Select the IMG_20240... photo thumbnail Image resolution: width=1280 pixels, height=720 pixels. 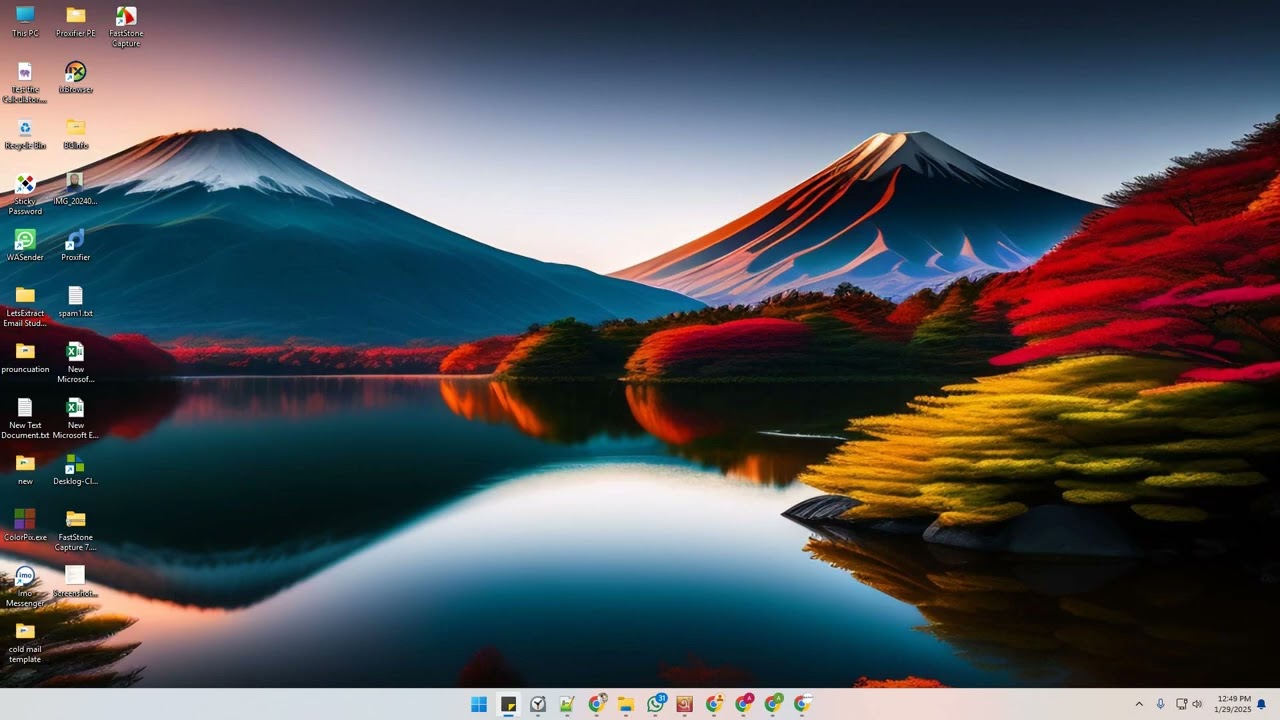click(x=76, y=189)
